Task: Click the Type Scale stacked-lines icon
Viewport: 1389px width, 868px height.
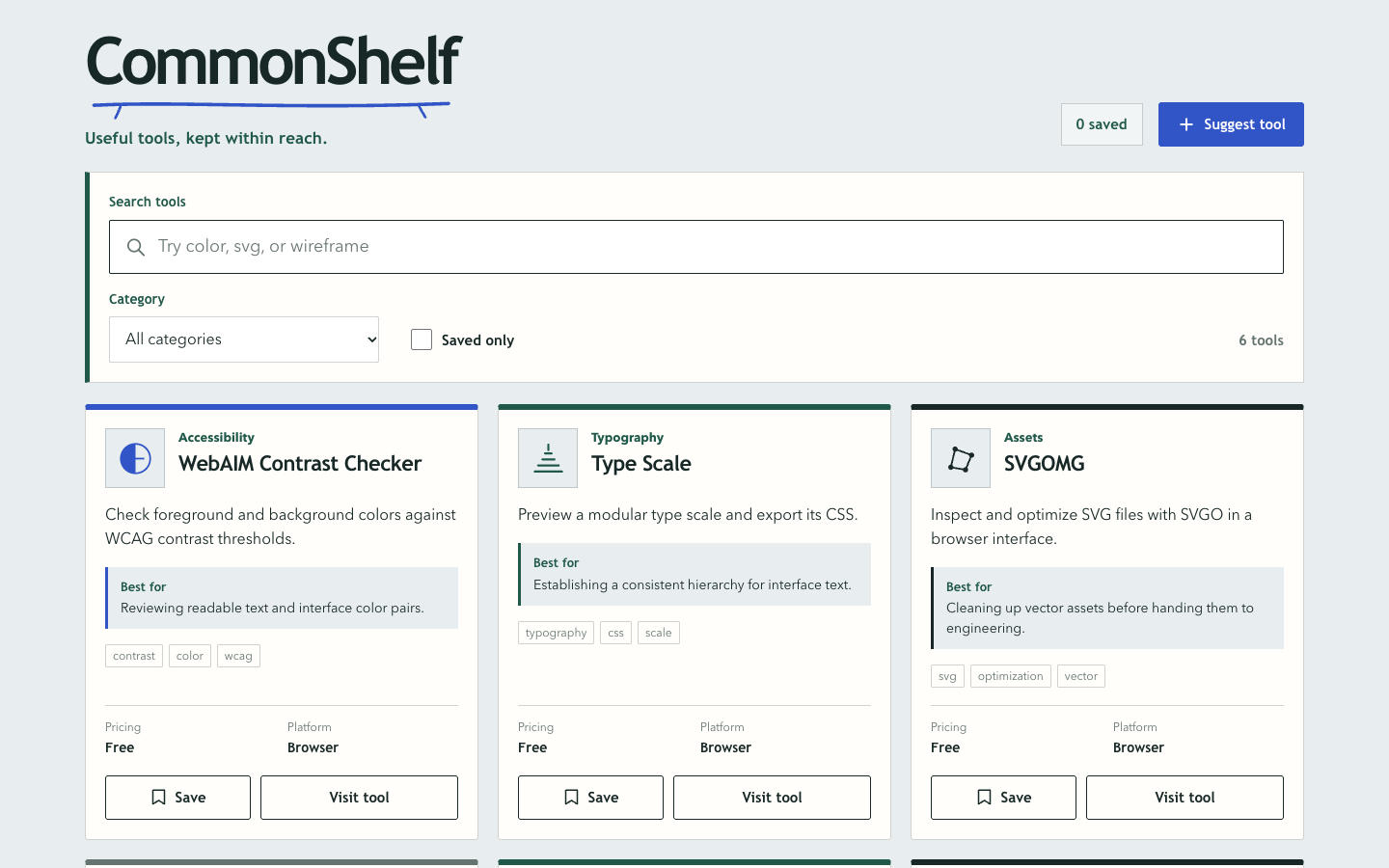Action: point(548,458)
